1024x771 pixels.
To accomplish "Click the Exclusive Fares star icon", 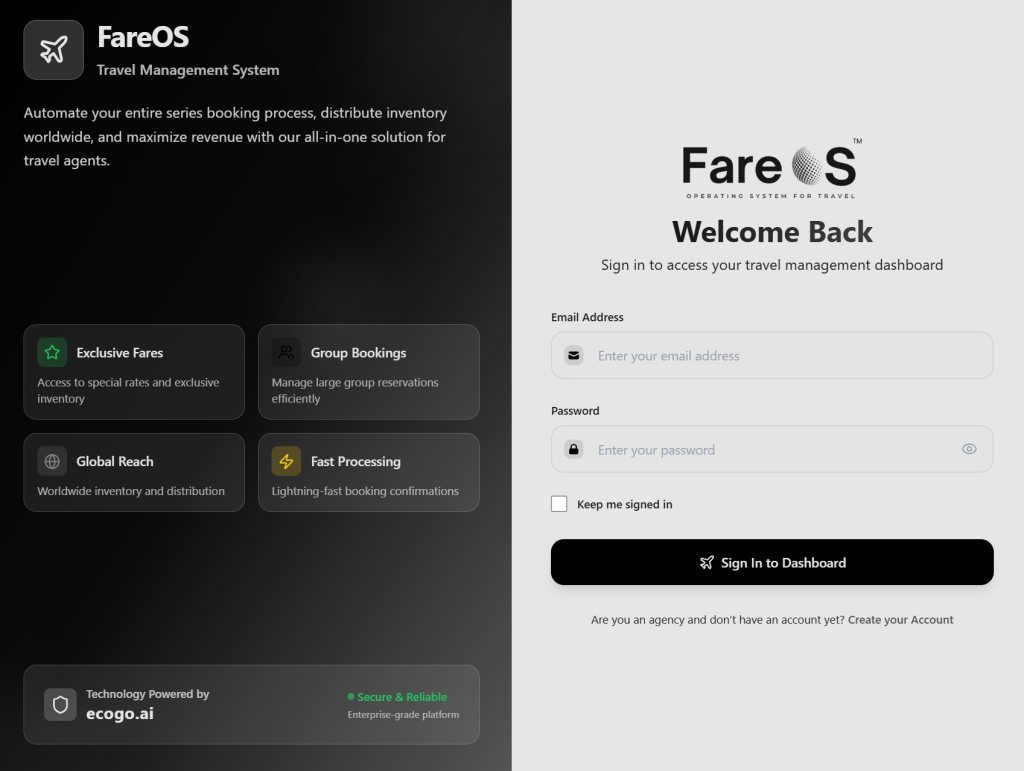I will point(52,353).
